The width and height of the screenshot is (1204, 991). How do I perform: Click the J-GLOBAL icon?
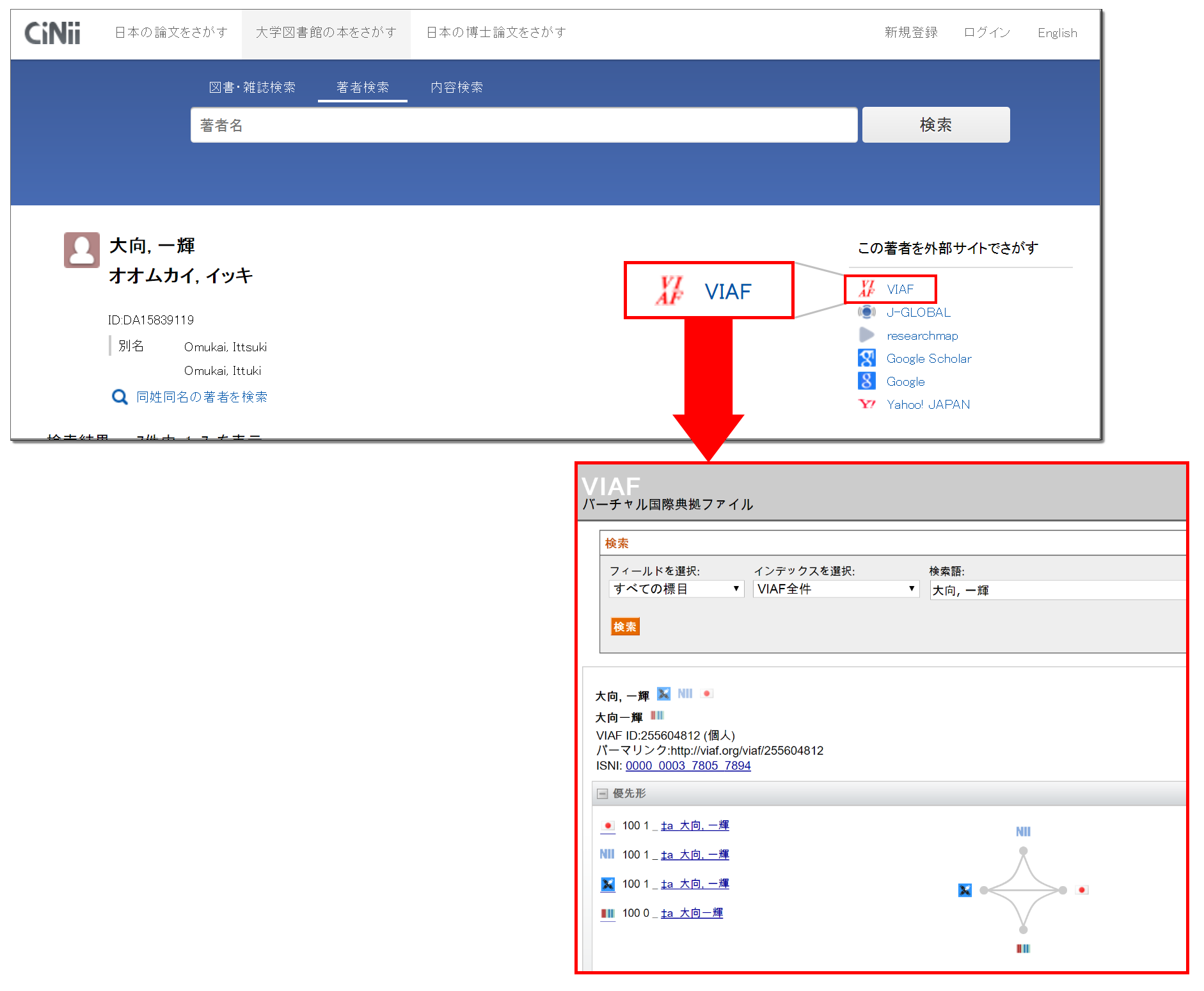pyautogui.click(x=867, y=312)
